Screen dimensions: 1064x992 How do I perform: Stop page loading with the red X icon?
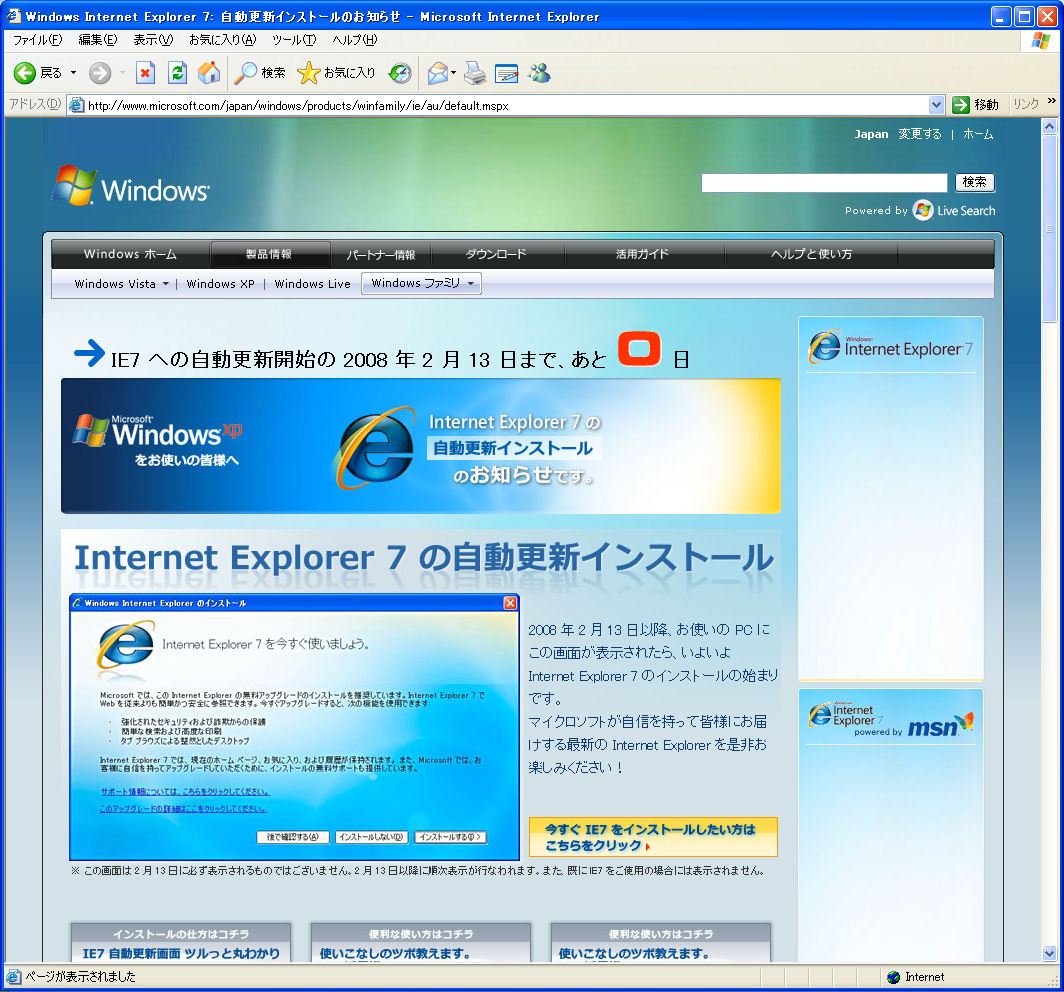click(145, 73)
